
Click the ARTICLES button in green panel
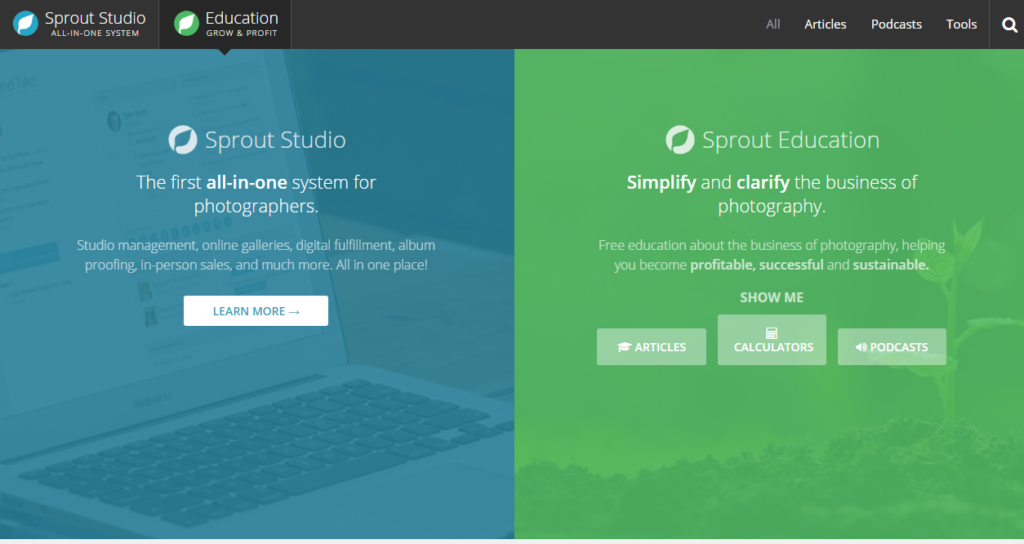(651, 347)
